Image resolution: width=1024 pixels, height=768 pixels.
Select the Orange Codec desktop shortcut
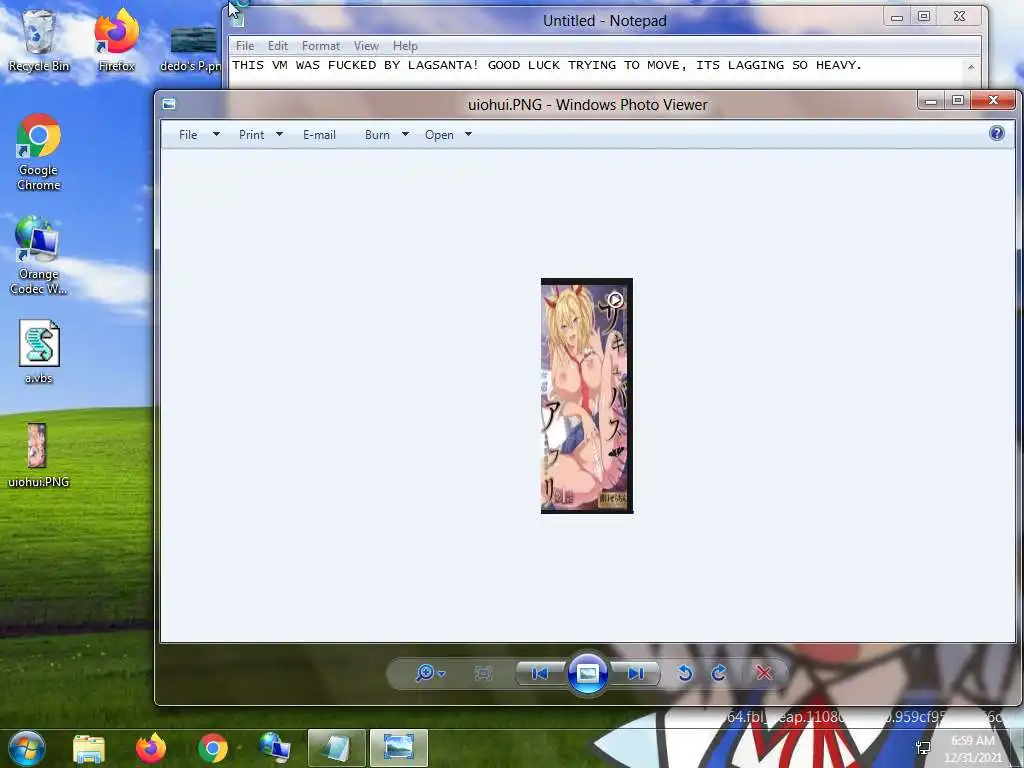[x=39, y=255]
